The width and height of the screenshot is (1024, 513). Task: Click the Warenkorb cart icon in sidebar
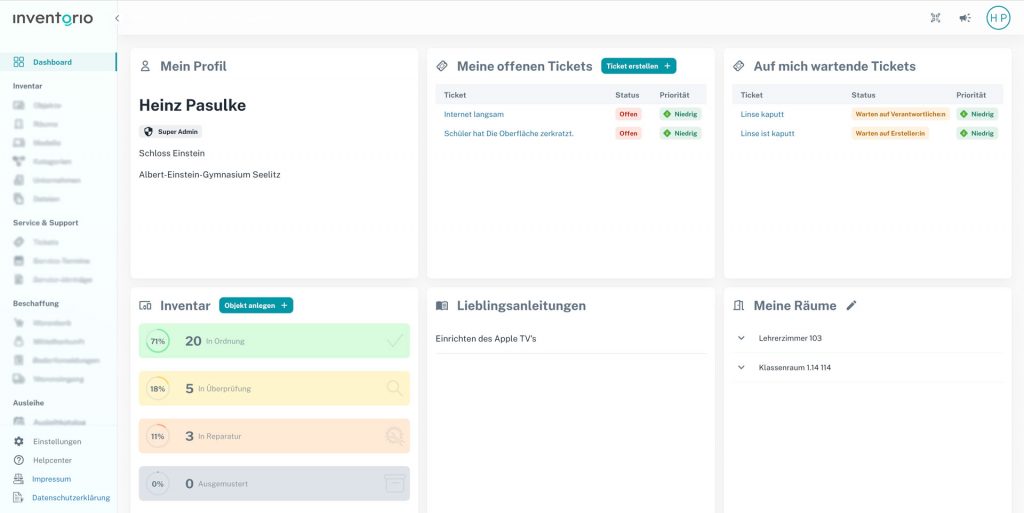(19, 322)
